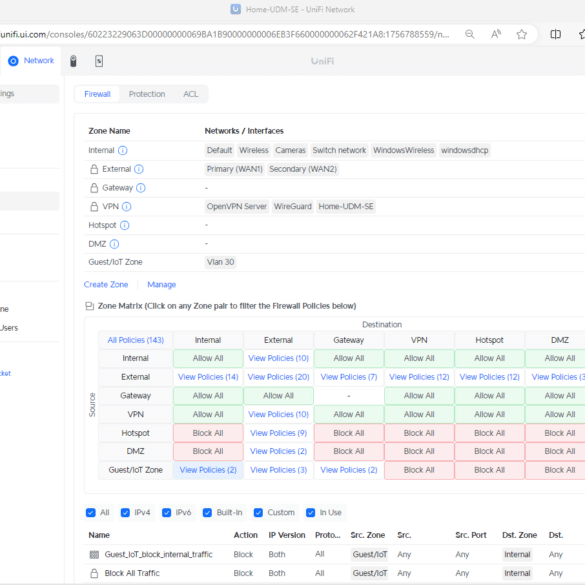Click drag handle of Guest_IoT_block_internal_traffic rule
585x585 pixels.
point(94,555)
